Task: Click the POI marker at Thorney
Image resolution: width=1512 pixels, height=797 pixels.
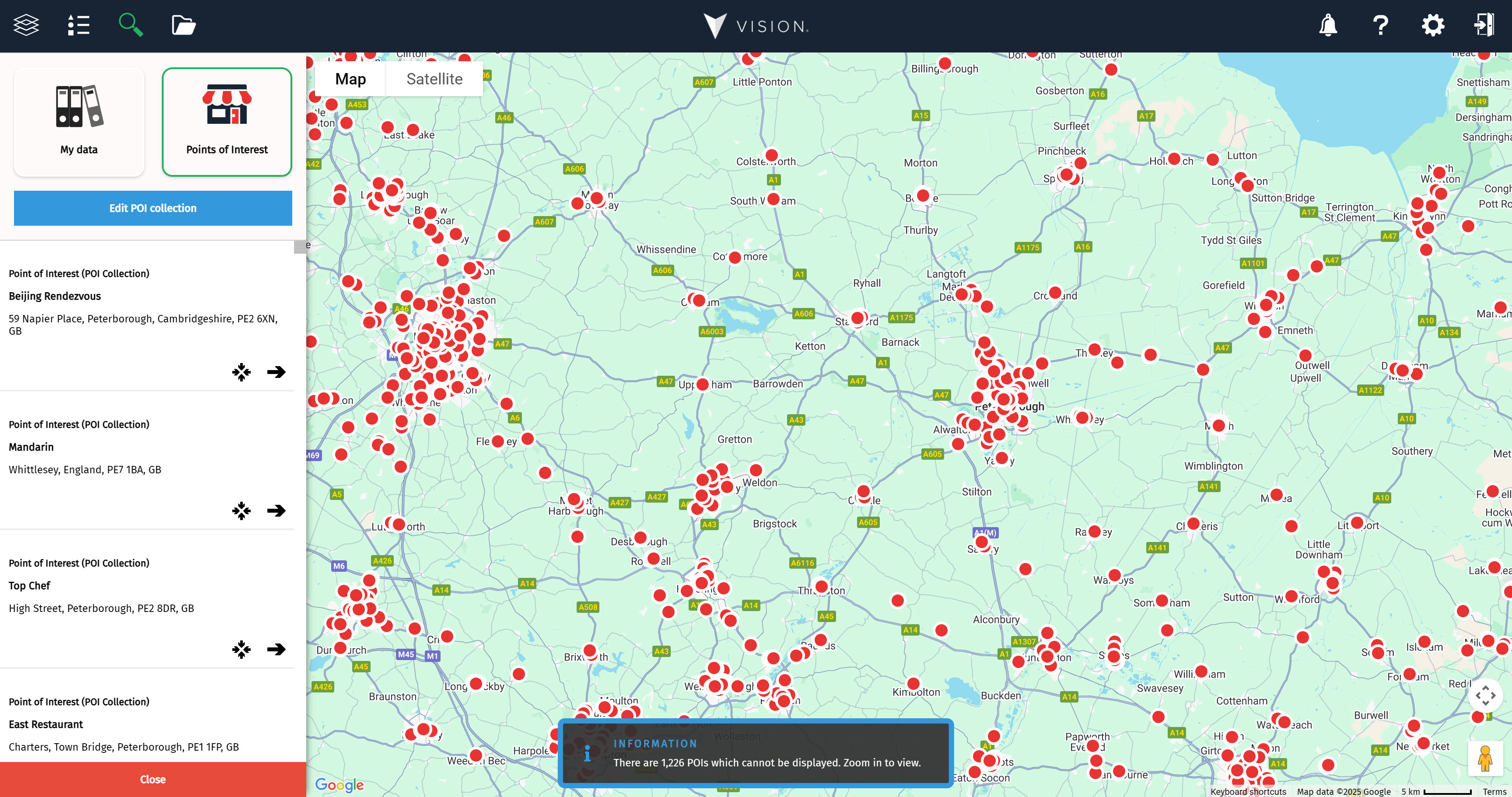Action: (x=1095, y=350)
